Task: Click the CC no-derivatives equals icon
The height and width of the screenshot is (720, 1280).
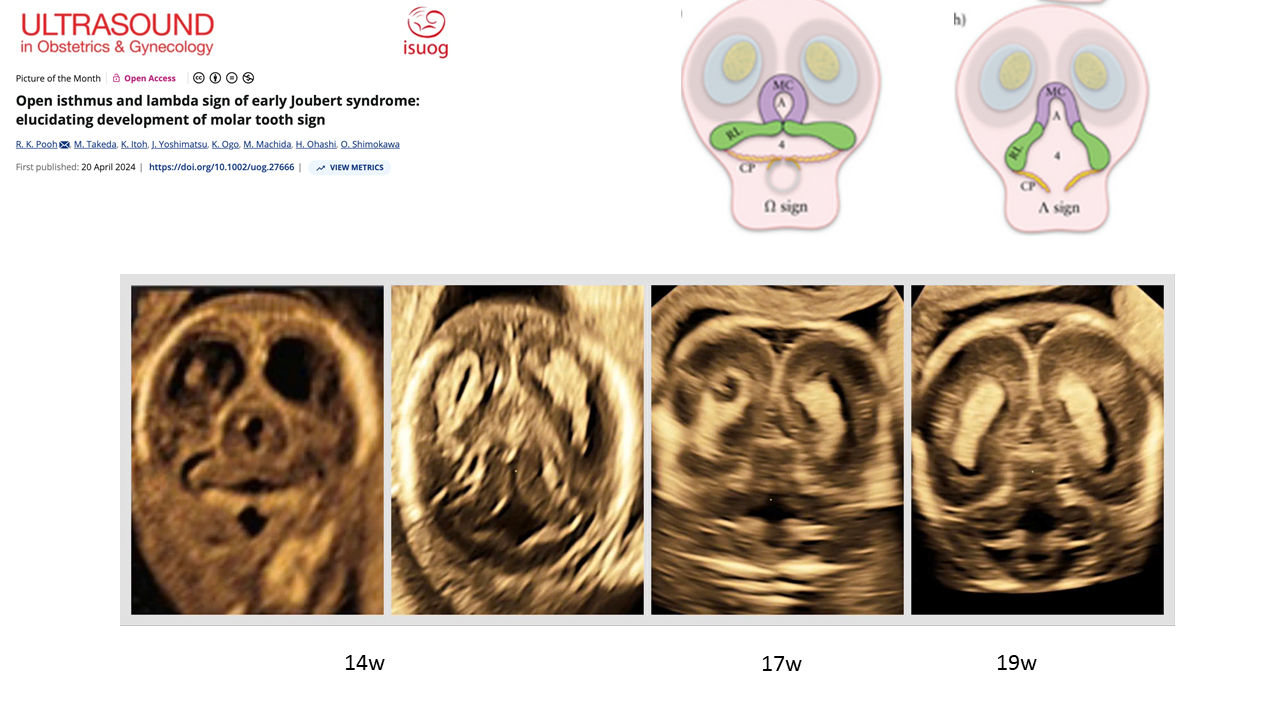Action: [x=232, y=78]
